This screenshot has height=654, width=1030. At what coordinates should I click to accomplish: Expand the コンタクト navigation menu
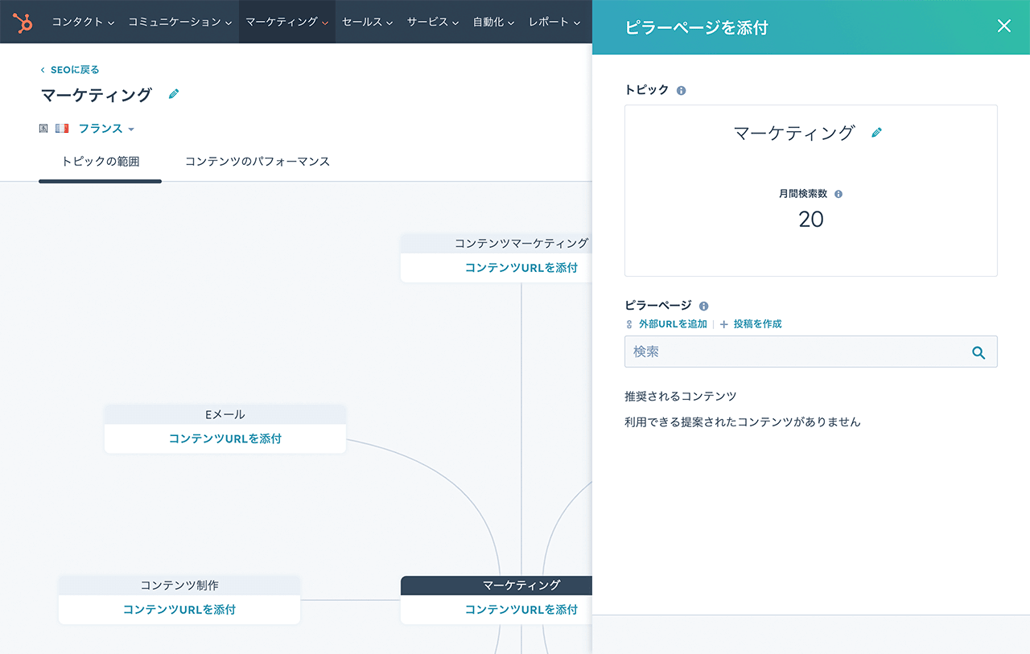tap(83, 22)
